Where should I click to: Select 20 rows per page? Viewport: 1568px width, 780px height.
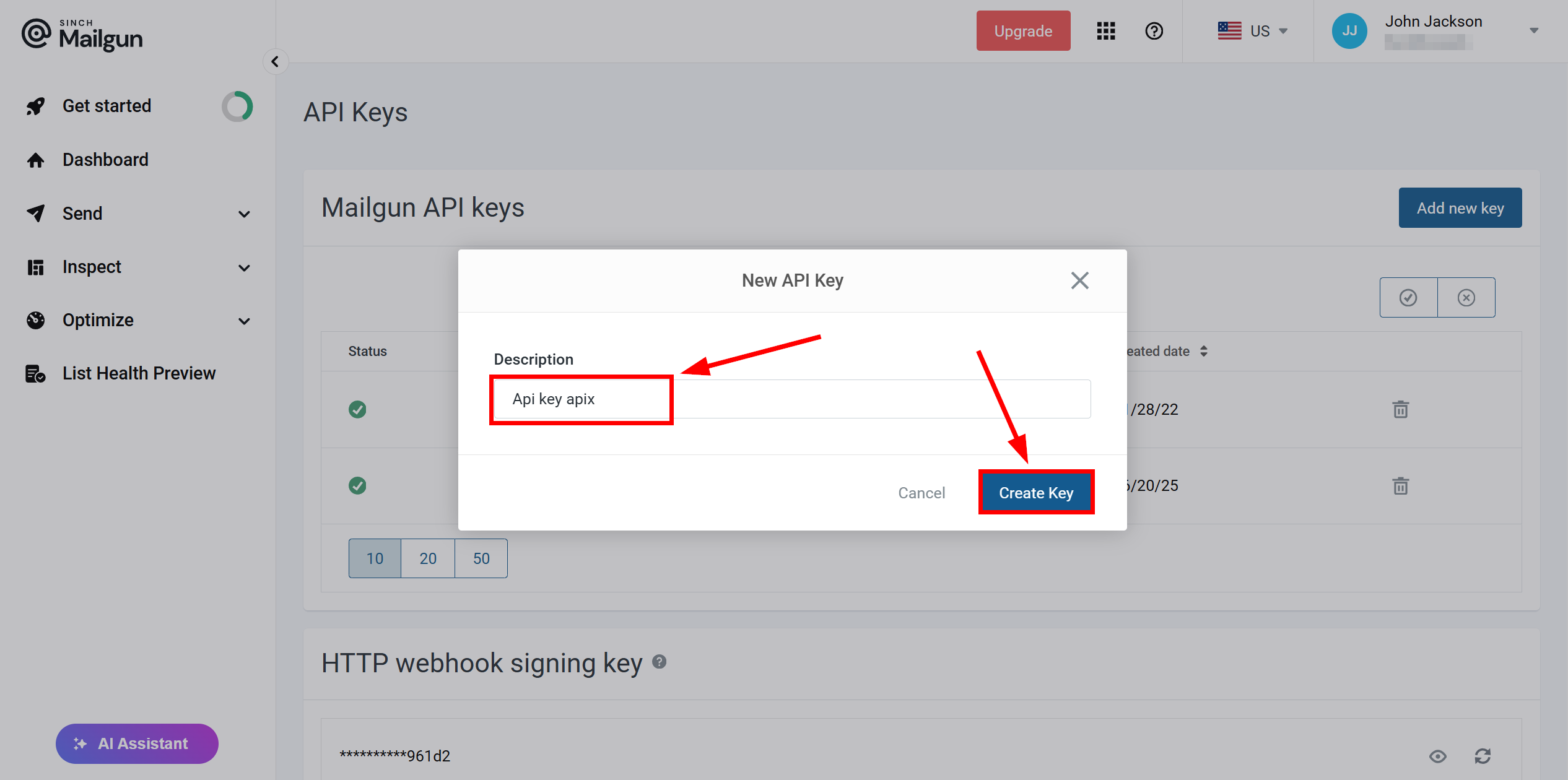[x=428, y=558]
